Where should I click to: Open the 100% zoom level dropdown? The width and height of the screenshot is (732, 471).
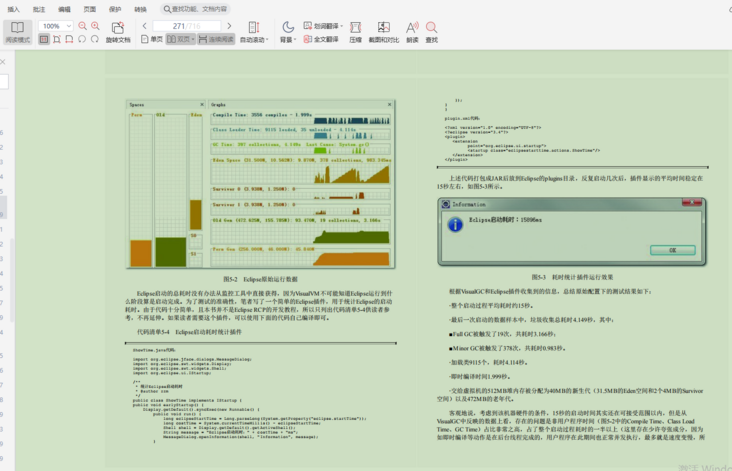(x=57, y=26)
